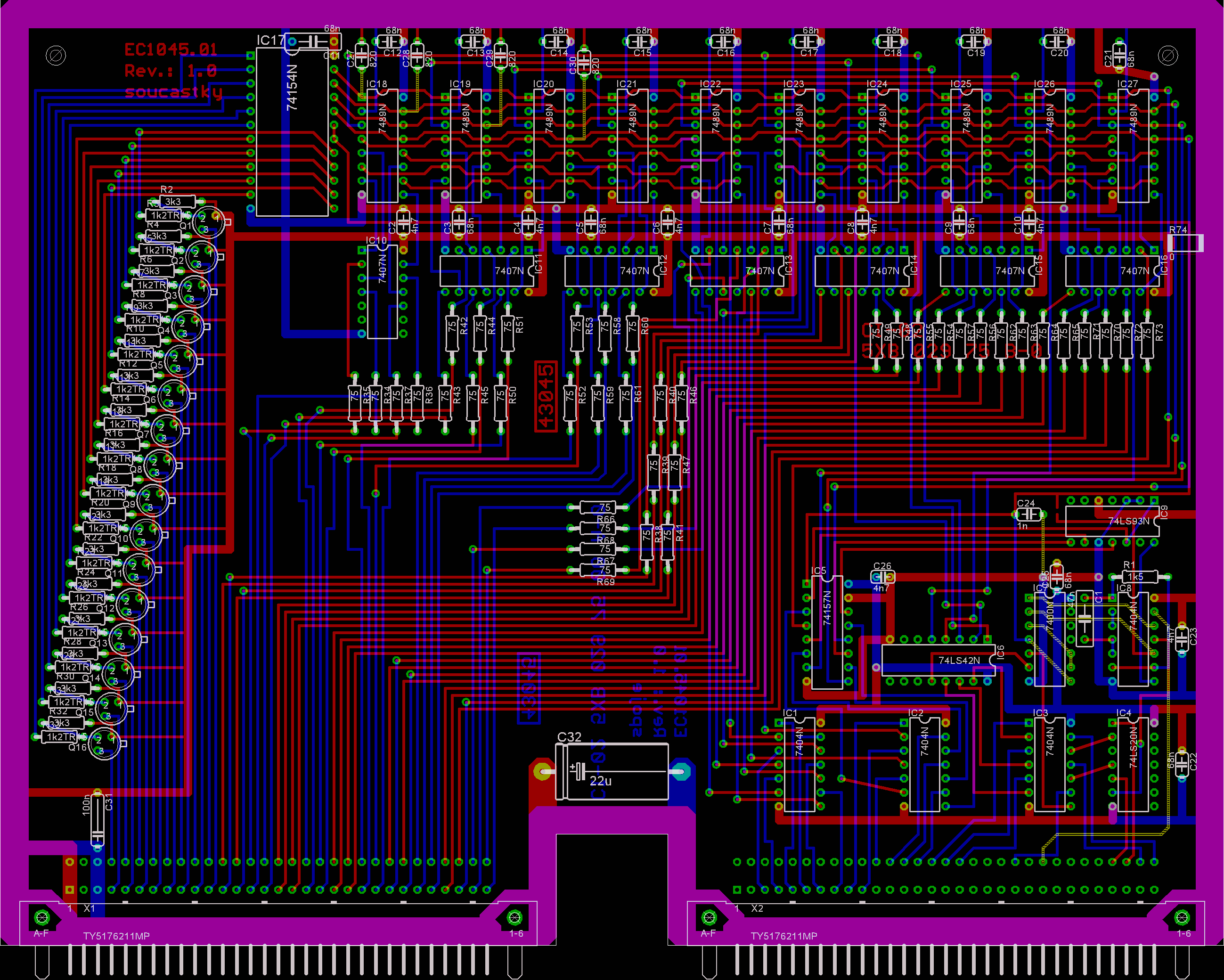Image resolution: width=1224 pixels, height=980 pixels.
Task: Click the red boxed 43045 text
Action: 546,396
